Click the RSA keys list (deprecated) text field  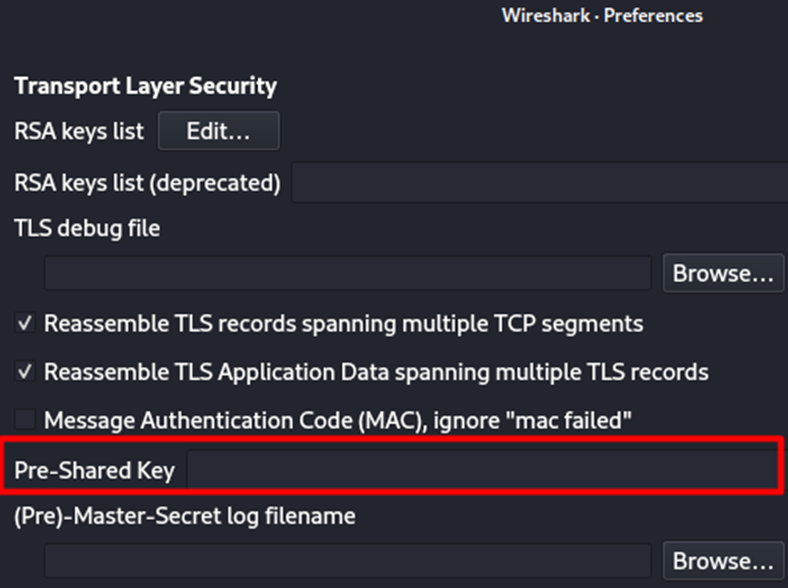coord(538,183)
